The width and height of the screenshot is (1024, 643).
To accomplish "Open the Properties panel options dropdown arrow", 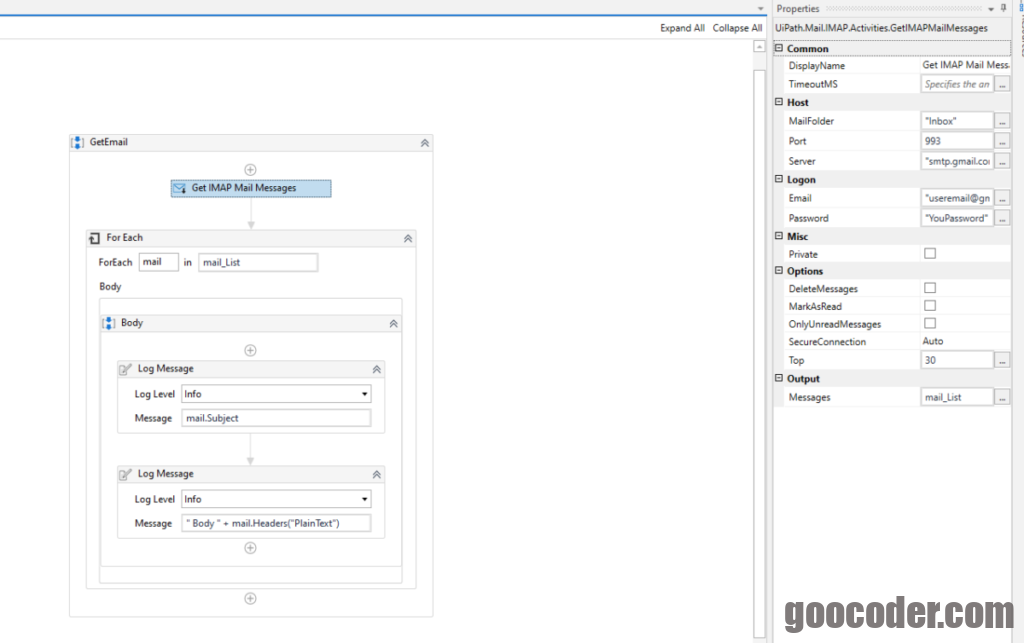I will tap(990, 8).
